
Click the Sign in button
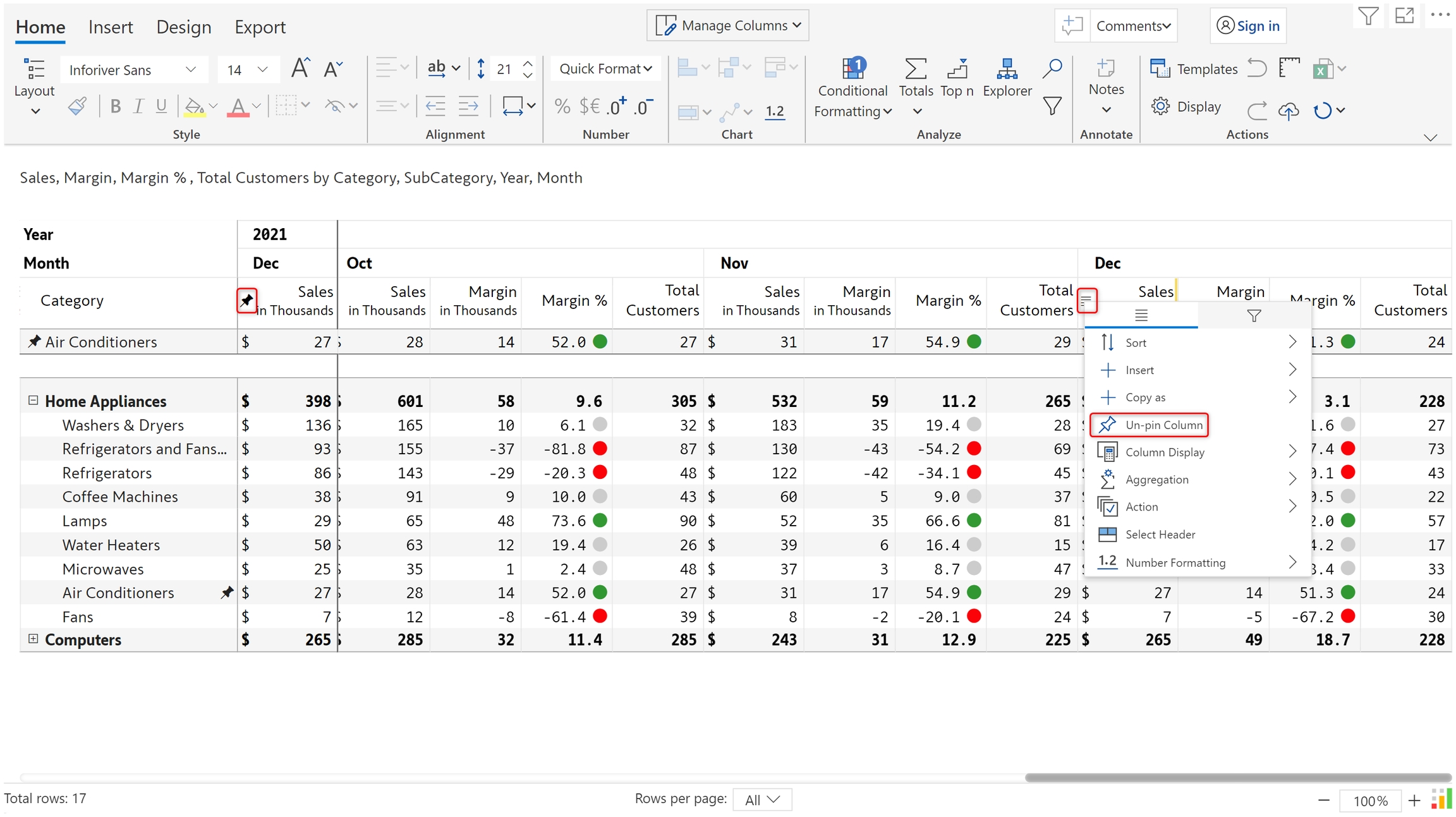click(1248, 26)
